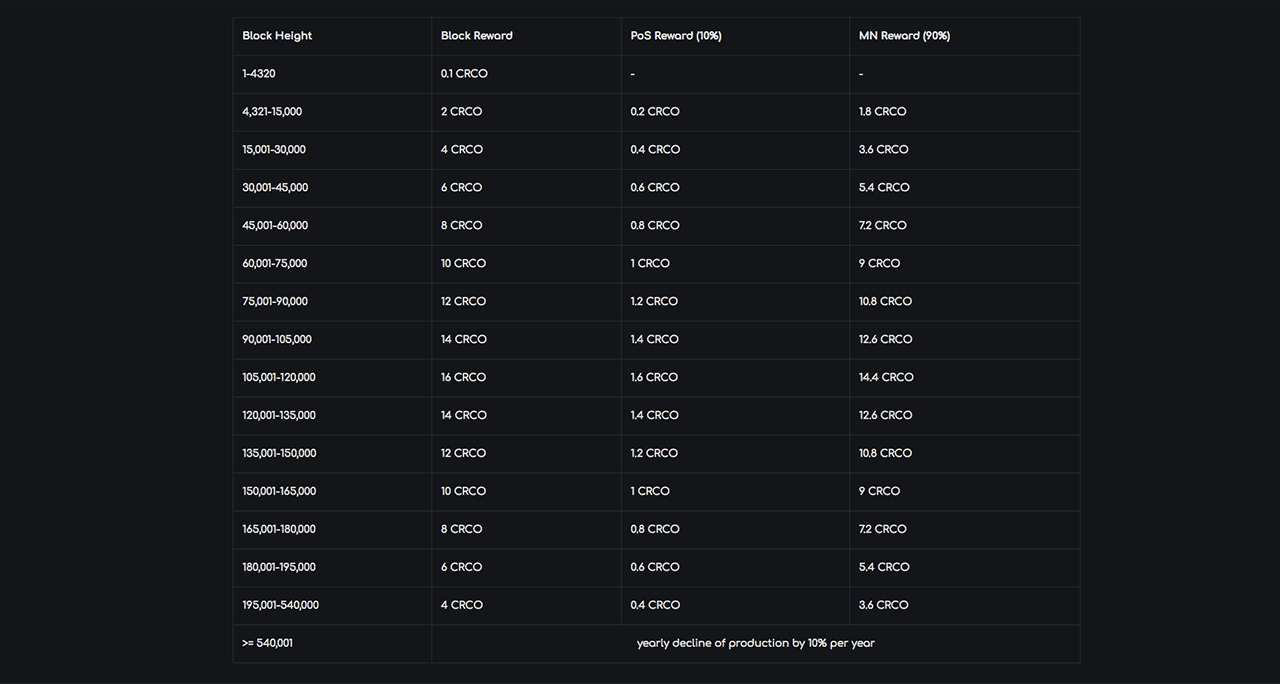Select the 135,001-150,000 block height cell

tap(332, 454)
